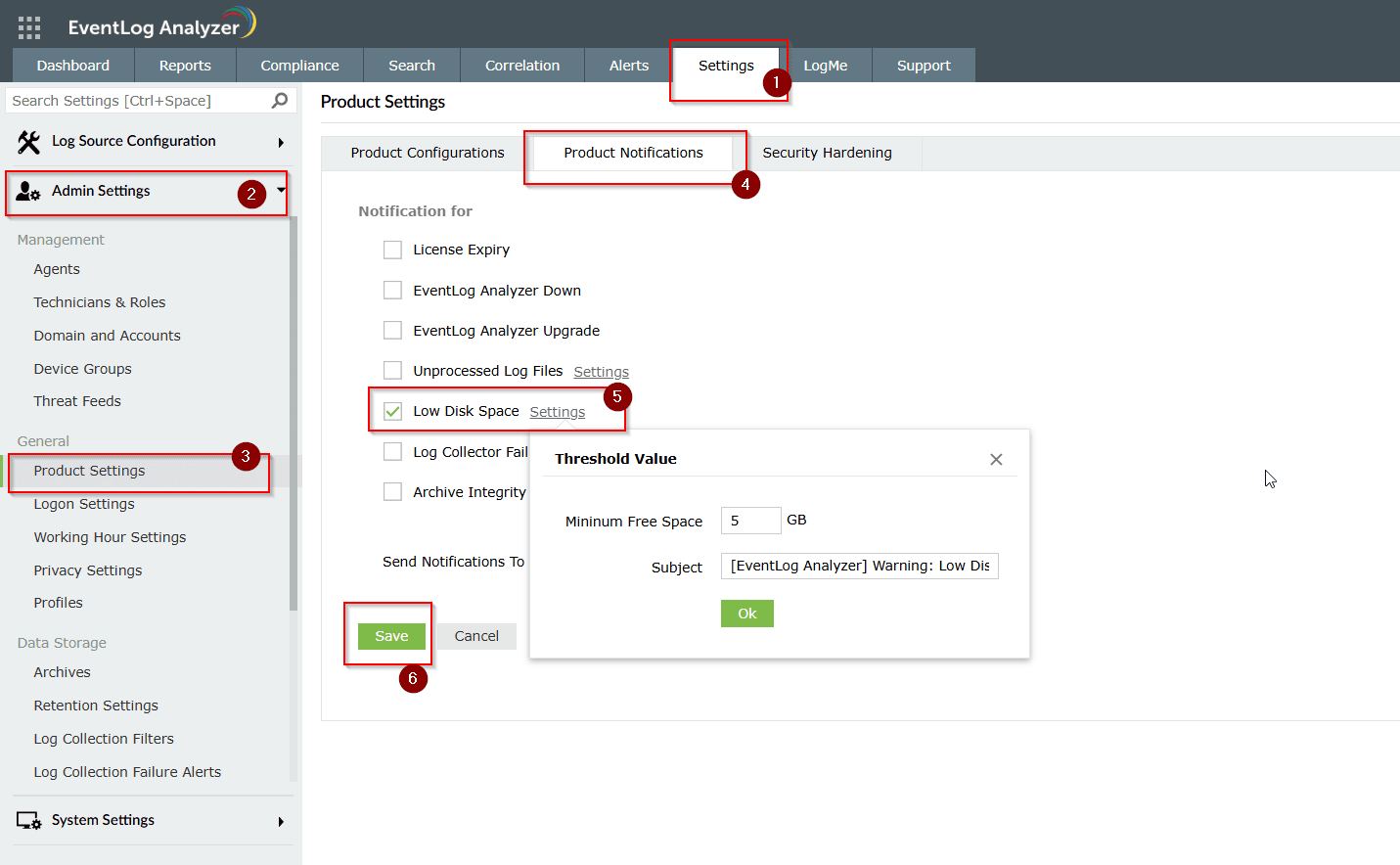
Task: Switch to Product Configurations tab
Action: (x=428, y=153)
